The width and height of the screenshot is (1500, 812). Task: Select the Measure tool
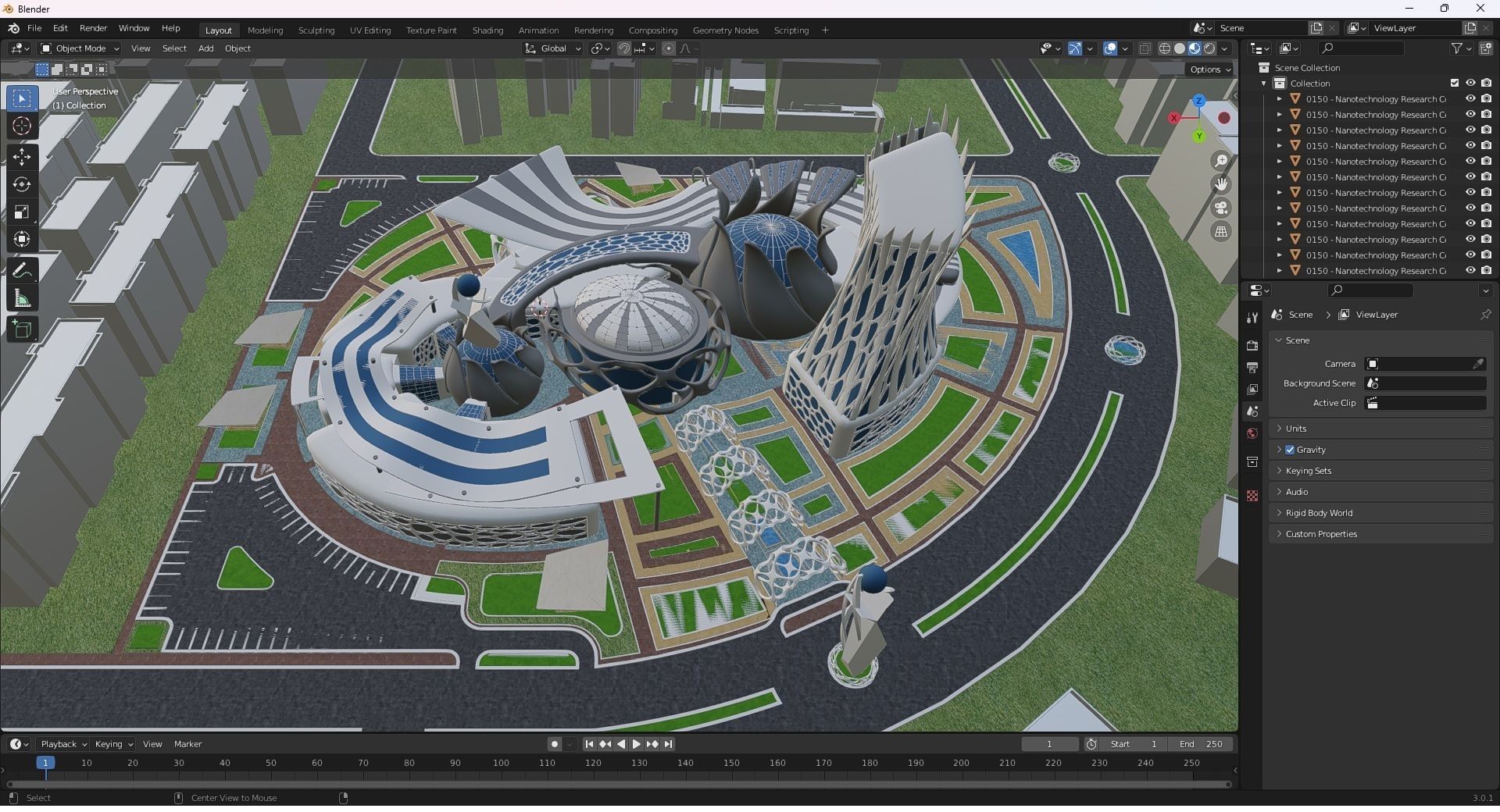click(22, 297)
